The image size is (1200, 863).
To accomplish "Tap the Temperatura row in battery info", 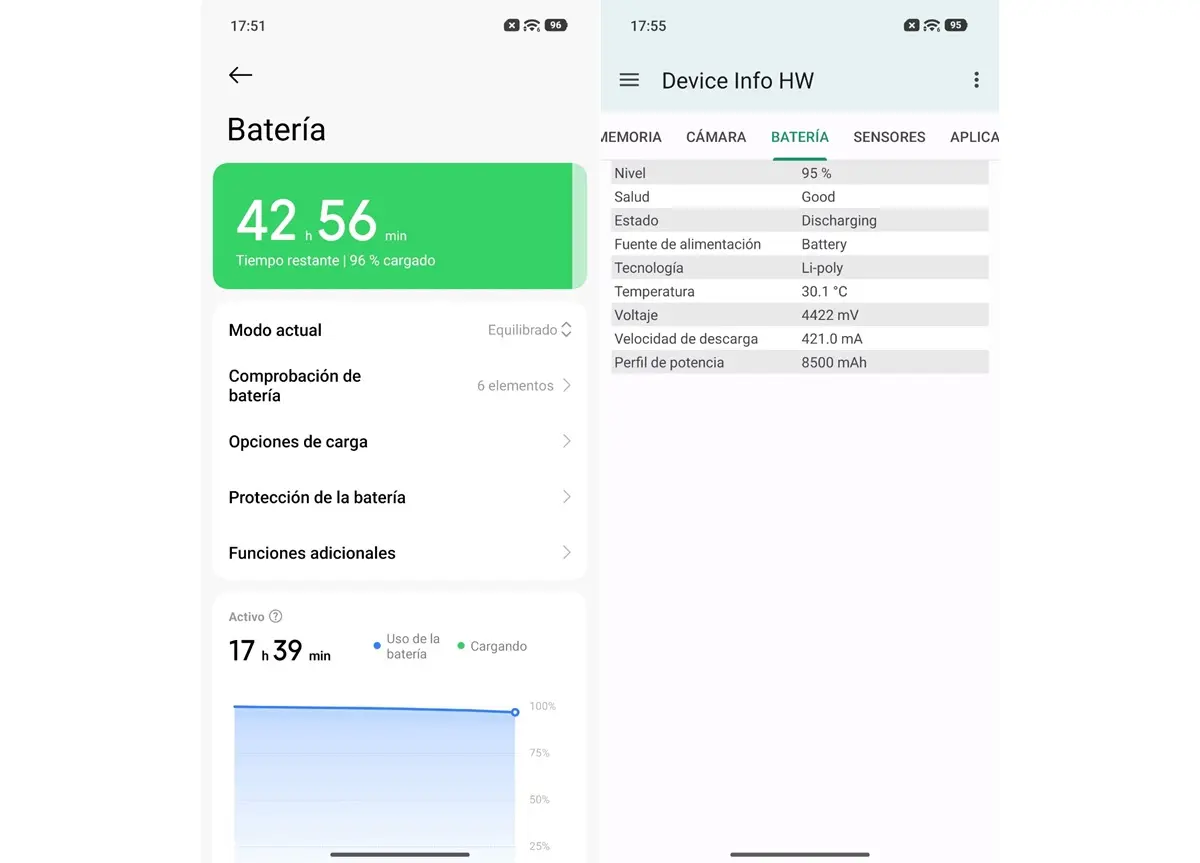I will (800, 292).
